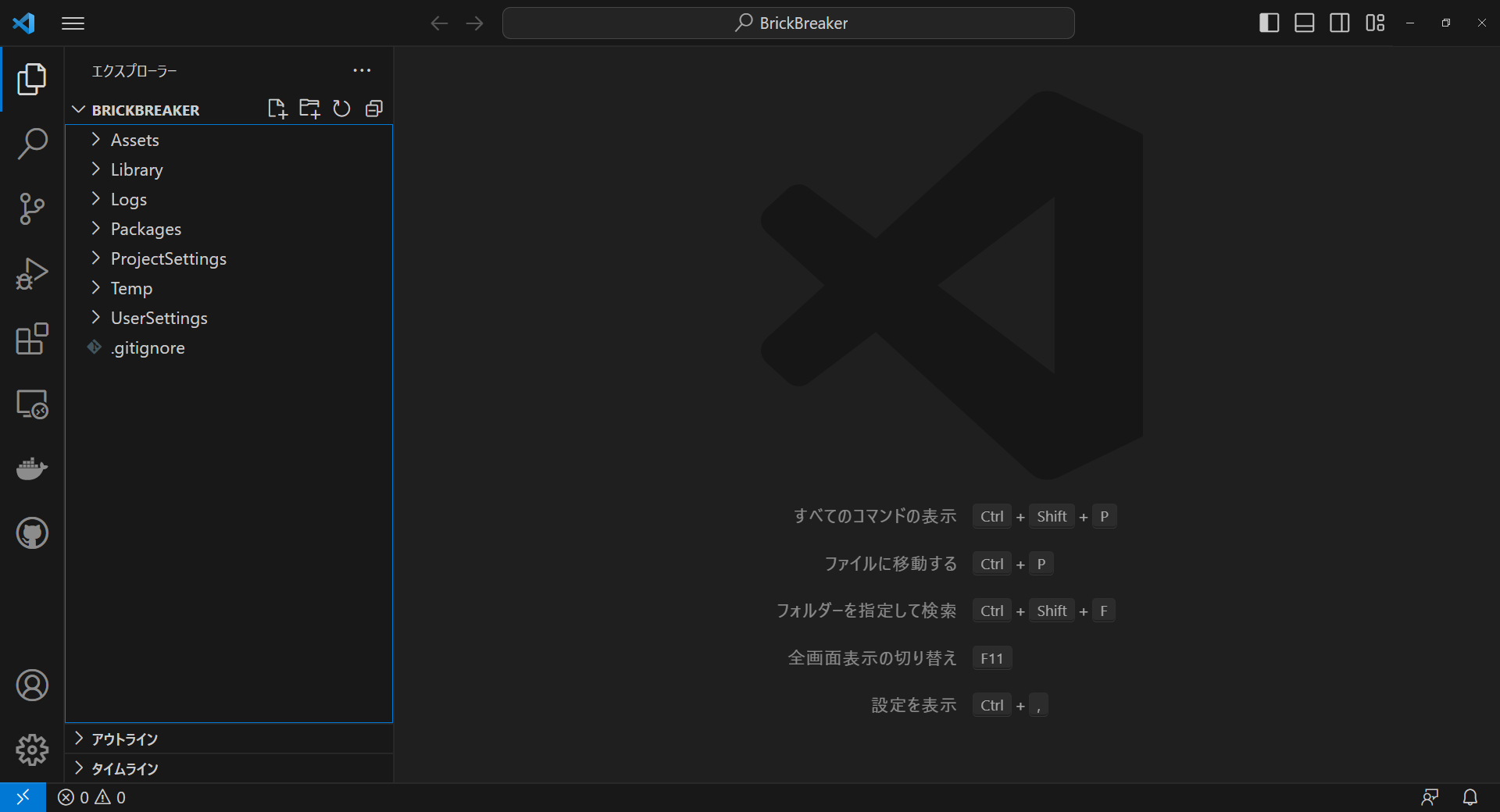Open the Docker view
The width and height of the screenshot is (1500, 812).
(32, 468)
